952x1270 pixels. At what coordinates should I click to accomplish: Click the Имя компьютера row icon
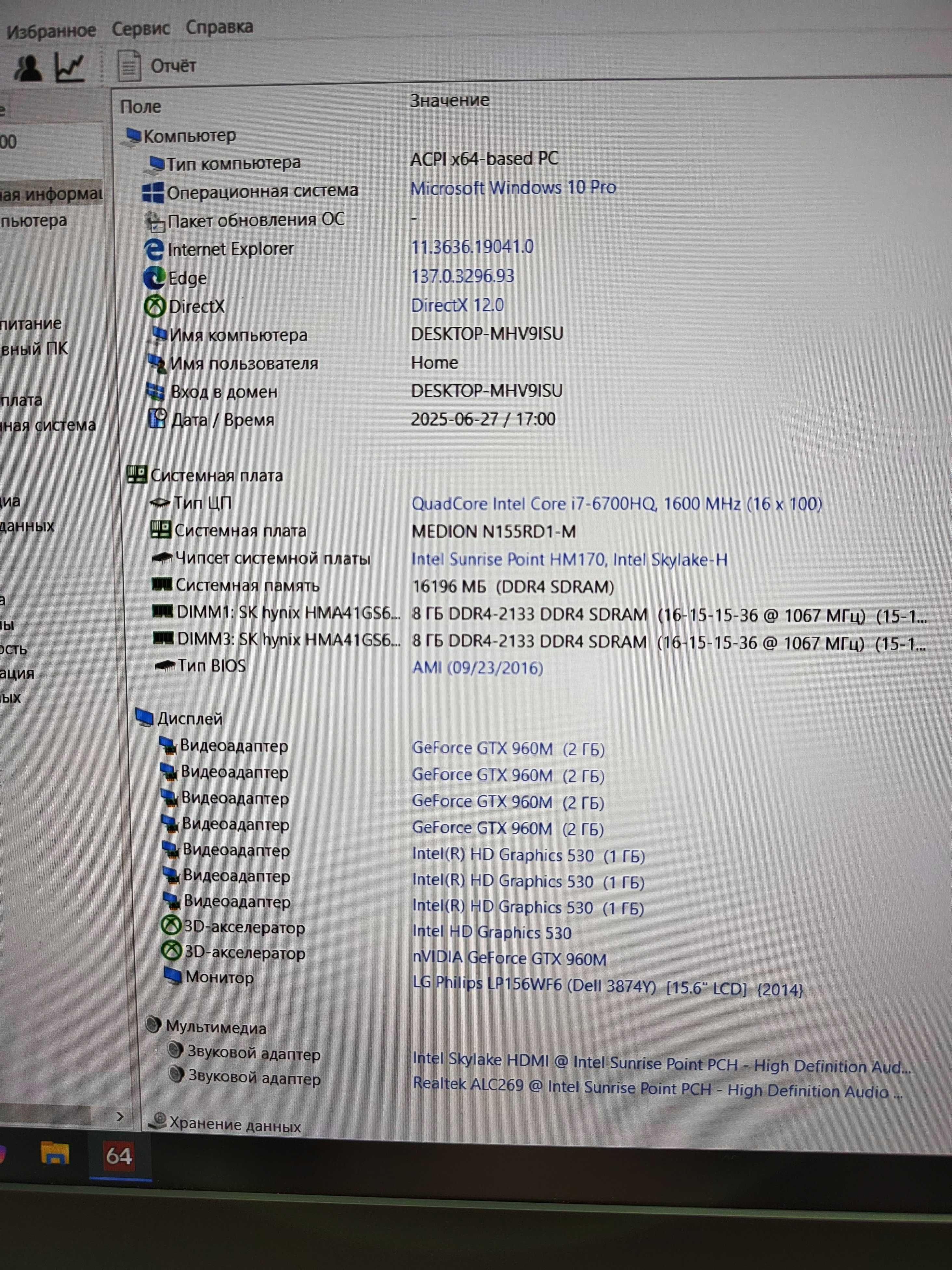pos(157,335)
